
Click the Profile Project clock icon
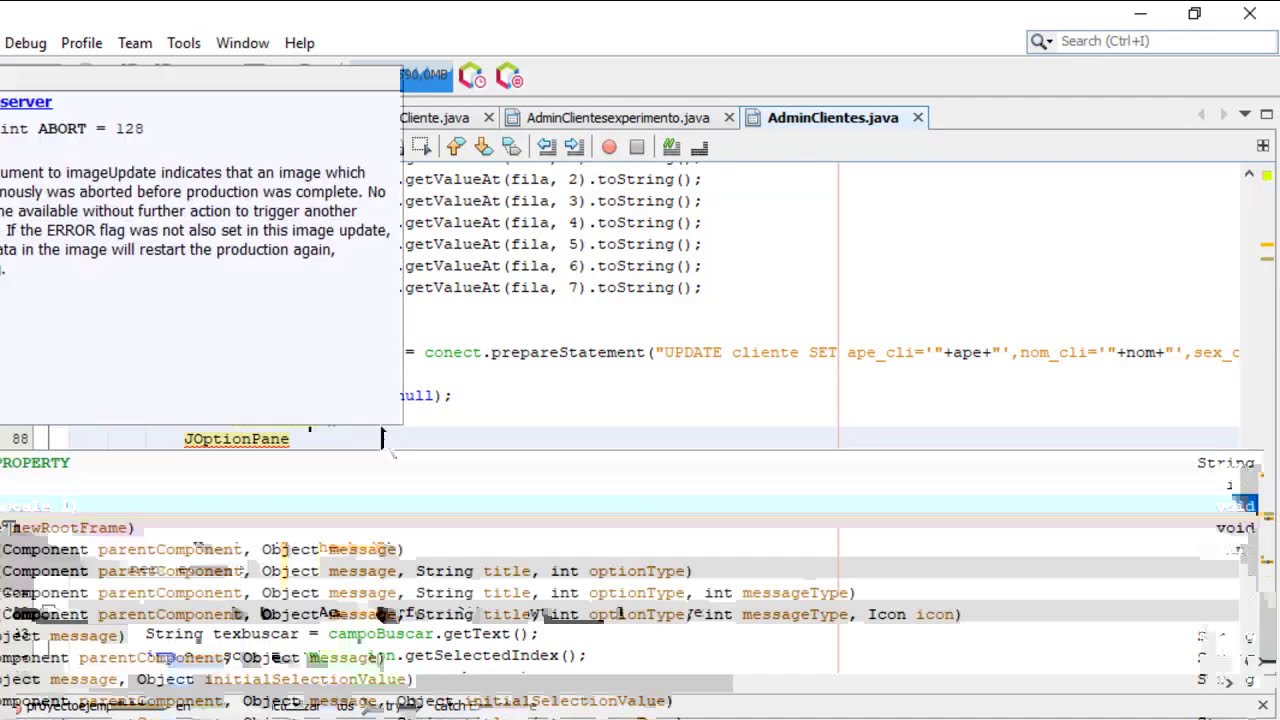tap(472, 77)
